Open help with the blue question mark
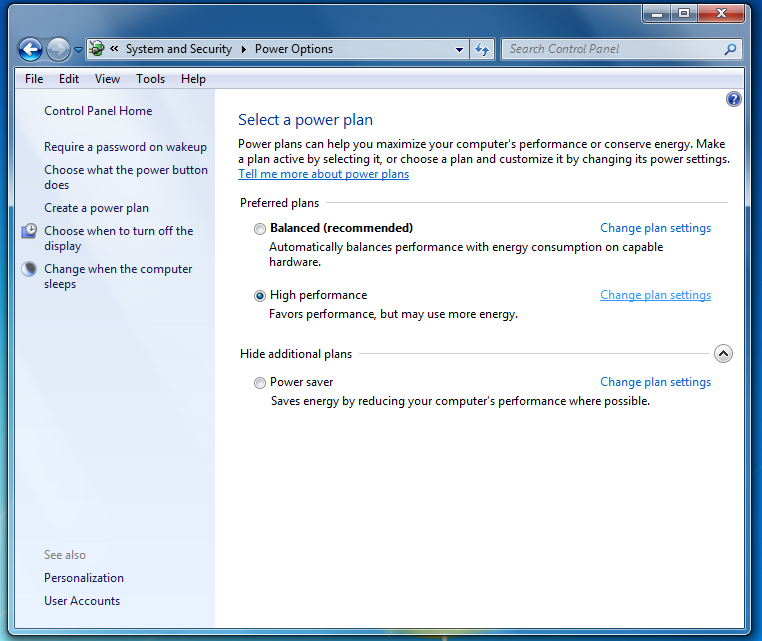The width and height of the screenshot is (762, 641). (733, 99)
